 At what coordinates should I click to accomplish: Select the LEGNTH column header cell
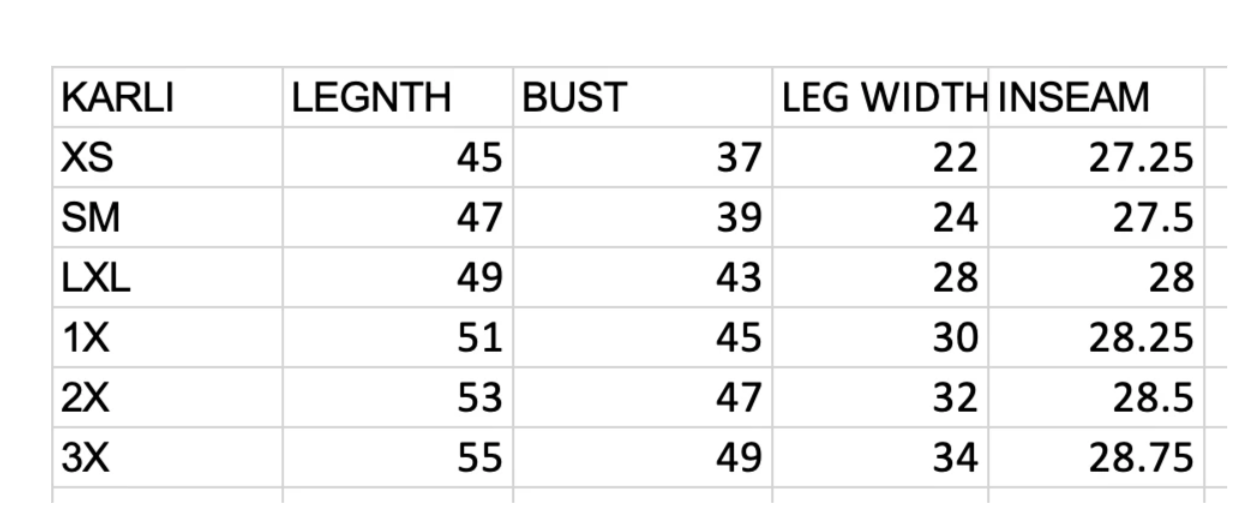pos(398,97)
